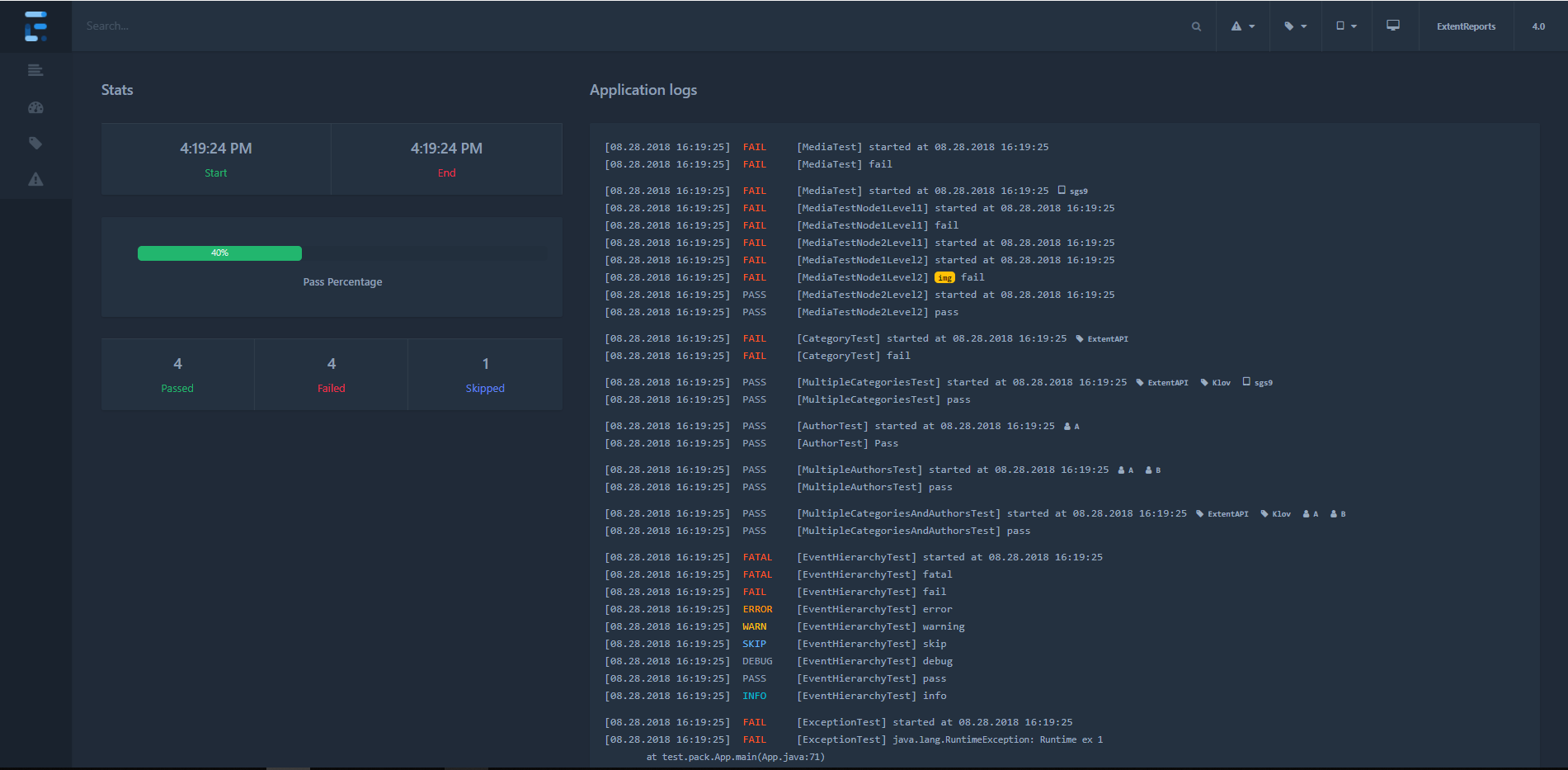Expand the category tag filter dropdown
The image size is (1568, 770).
pyautogui.click(x=1295, y=26)
